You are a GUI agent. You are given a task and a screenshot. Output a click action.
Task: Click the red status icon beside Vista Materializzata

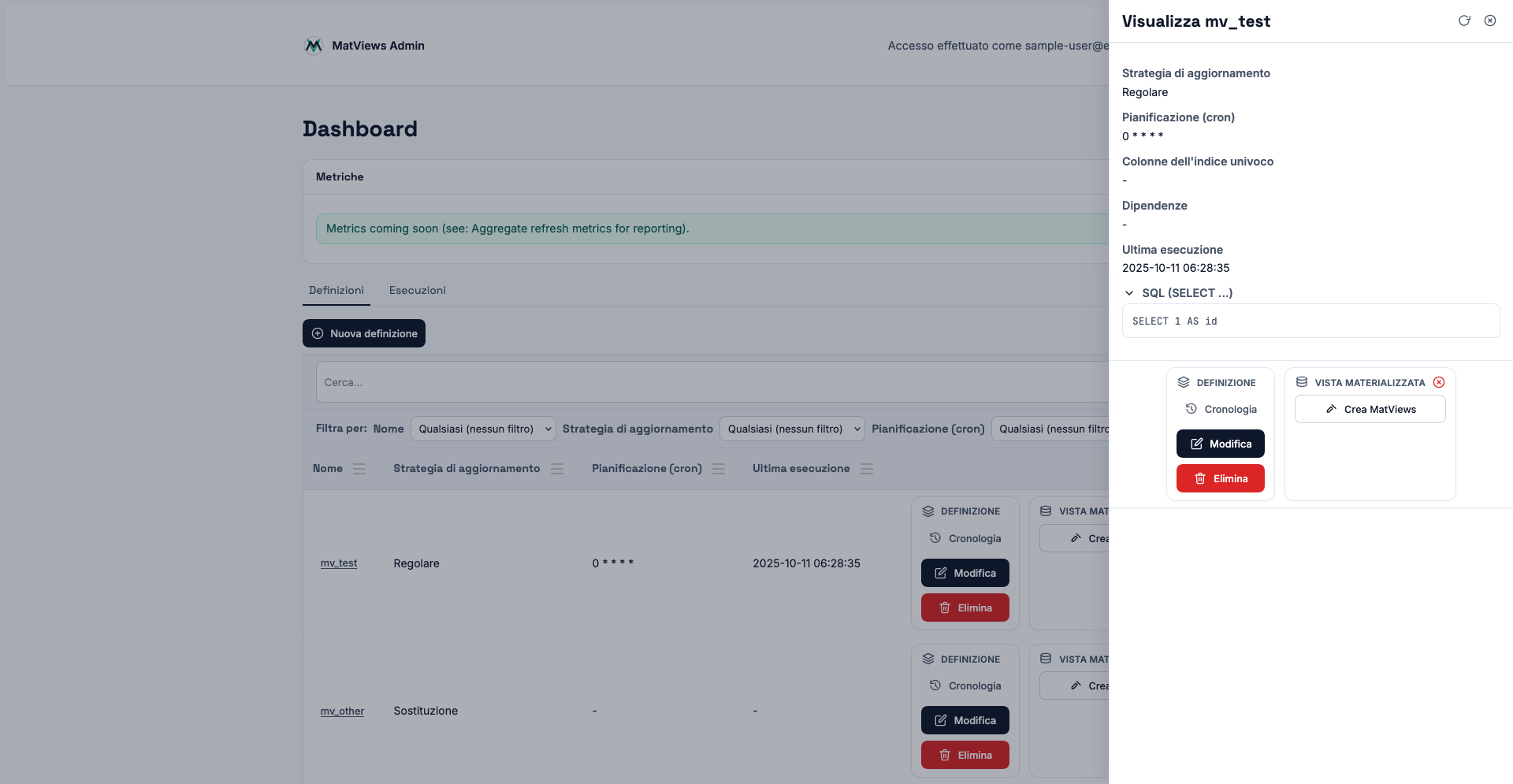coord(1439,382)
